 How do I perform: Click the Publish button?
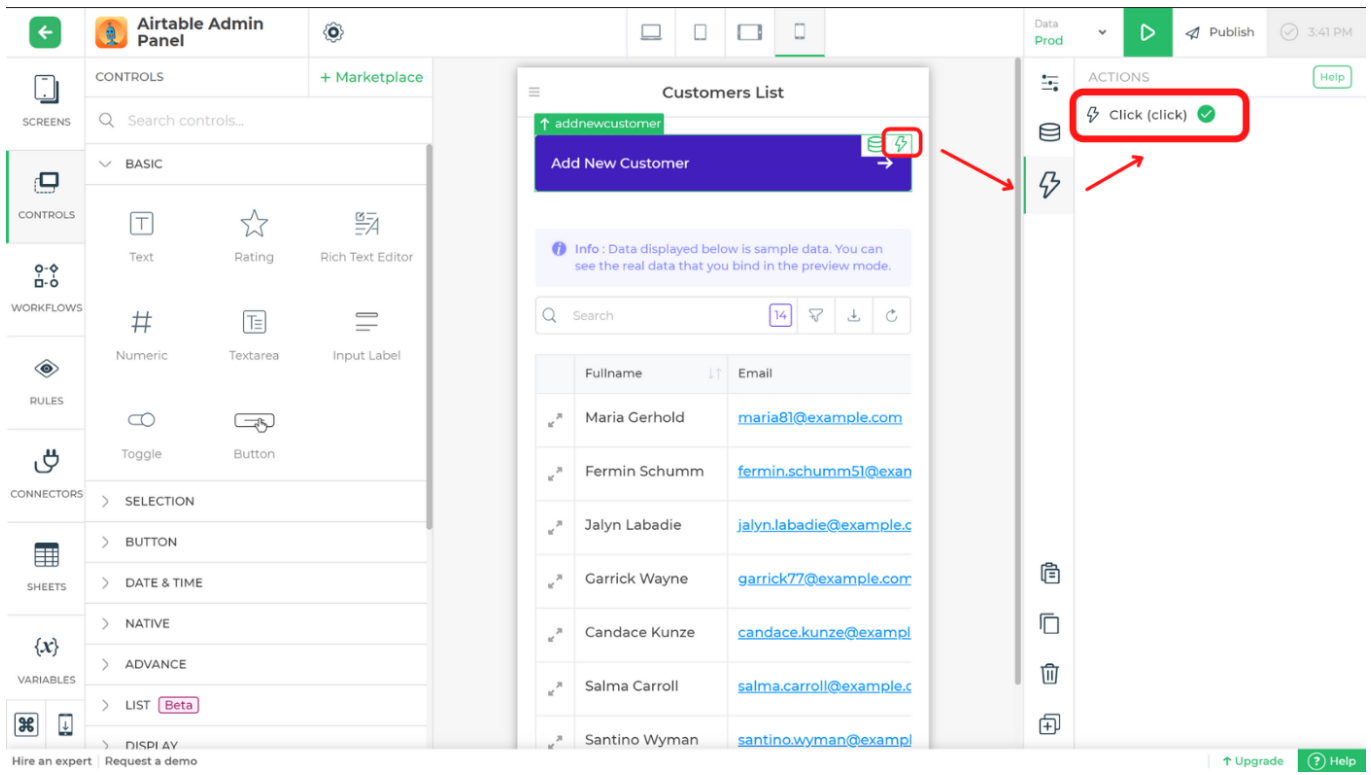pos(1219,32)
